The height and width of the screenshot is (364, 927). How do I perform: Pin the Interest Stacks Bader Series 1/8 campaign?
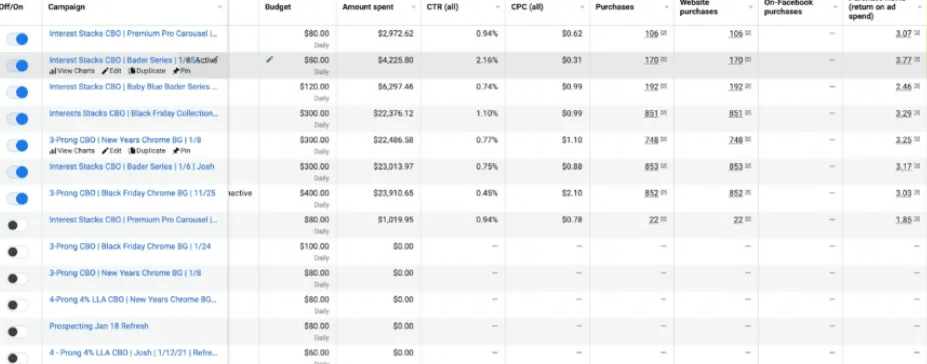181,71
